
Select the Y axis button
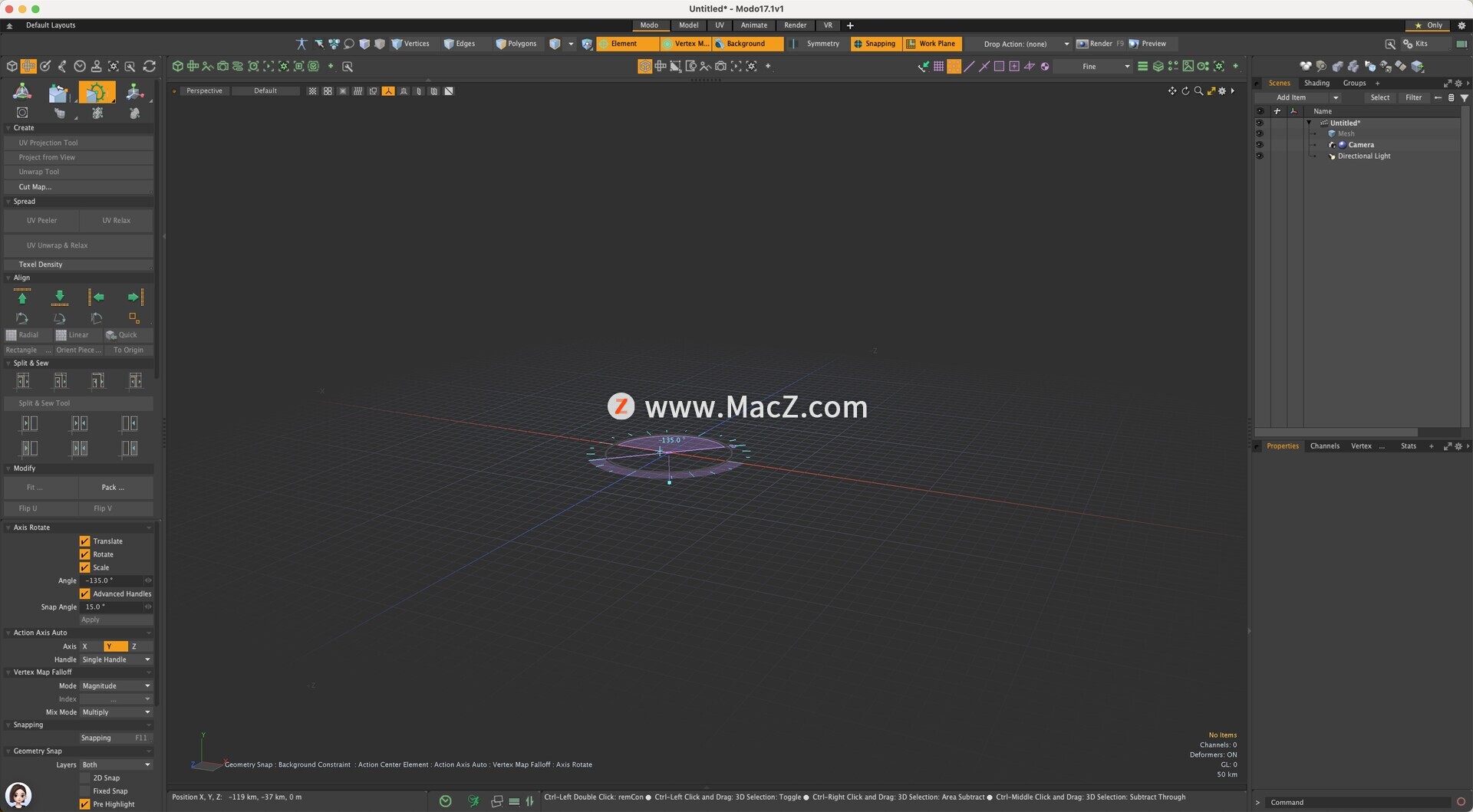click(x=116, y=646)
